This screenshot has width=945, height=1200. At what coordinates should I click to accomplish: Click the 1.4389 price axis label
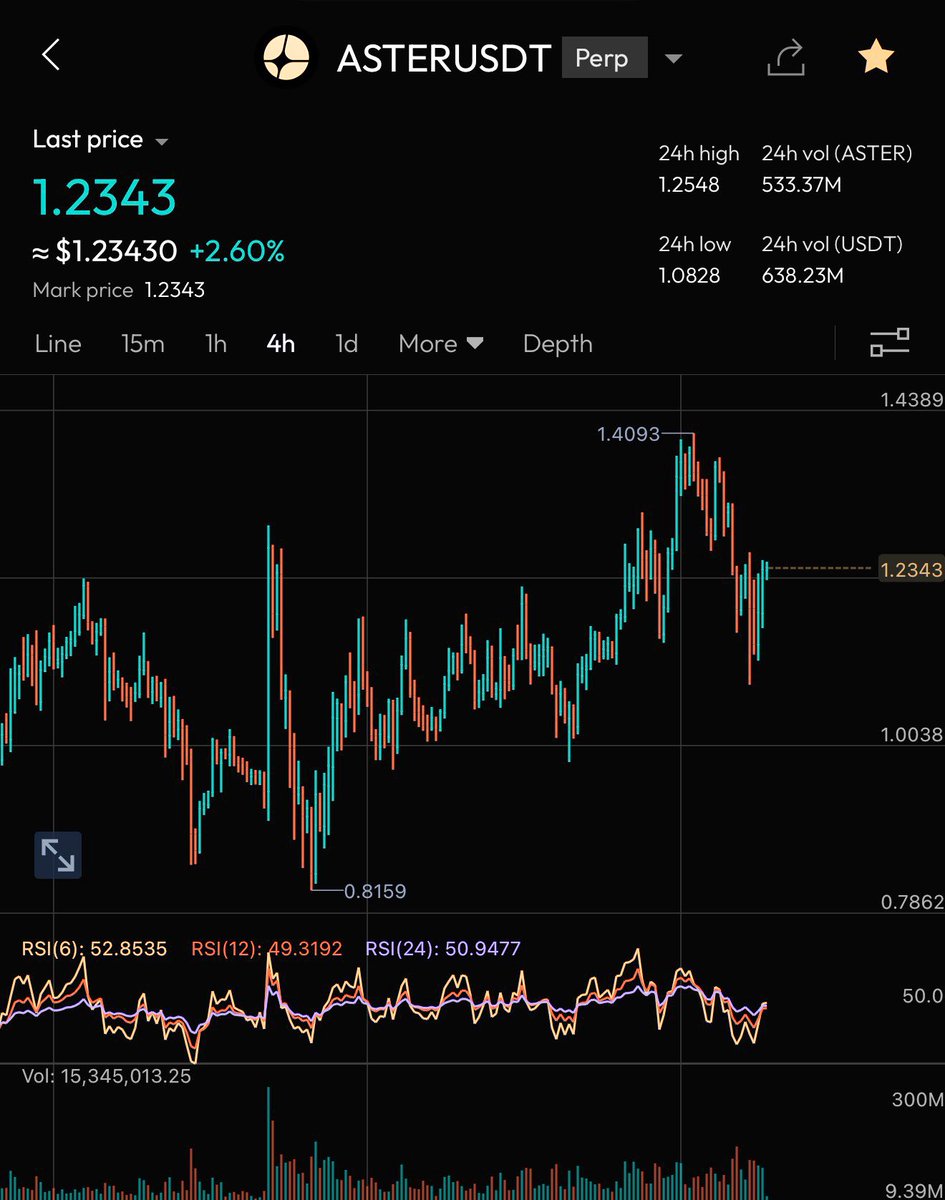(x=911, y=400)
